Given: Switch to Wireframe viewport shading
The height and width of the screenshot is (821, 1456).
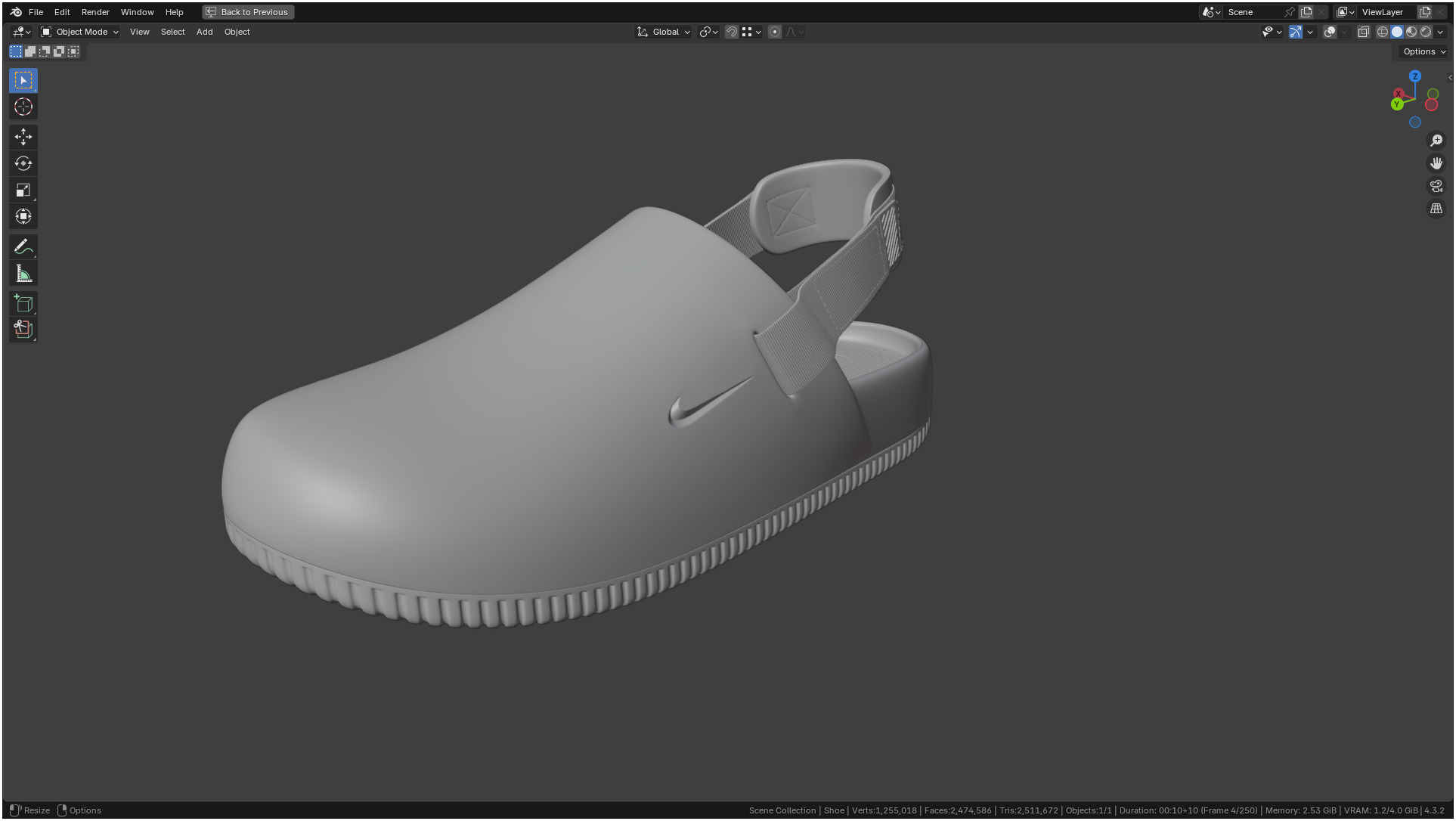Looking at the screenshot, I should point(1383,32).
